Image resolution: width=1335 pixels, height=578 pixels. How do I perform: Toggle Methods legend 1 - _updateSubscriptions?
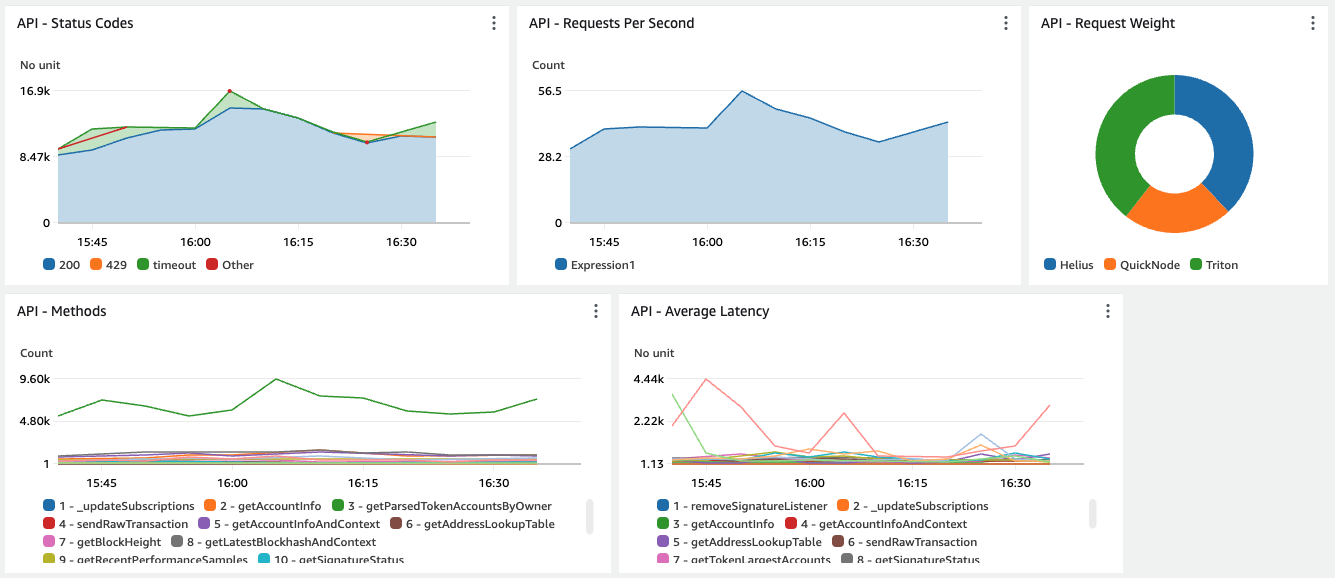(x=119, y=506)
